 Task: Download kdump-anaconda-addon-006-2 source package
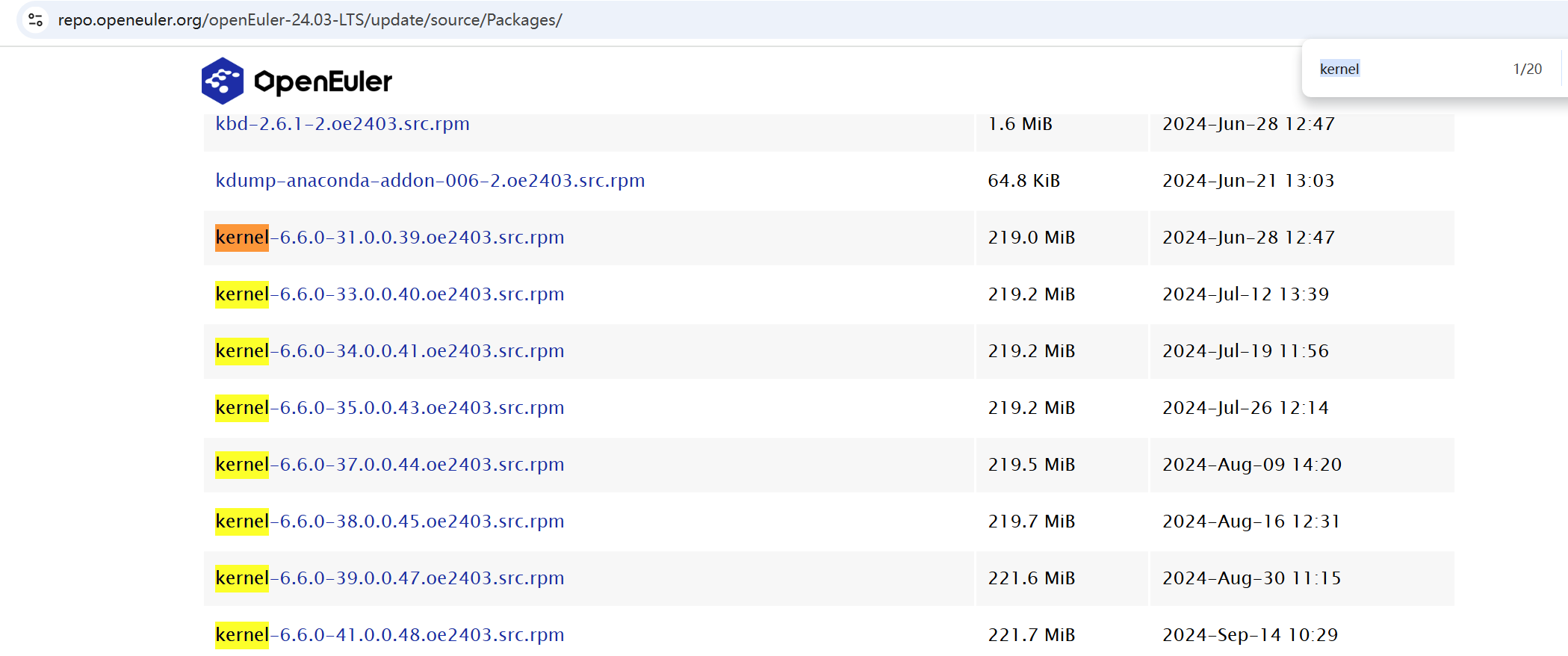(430, 181)
